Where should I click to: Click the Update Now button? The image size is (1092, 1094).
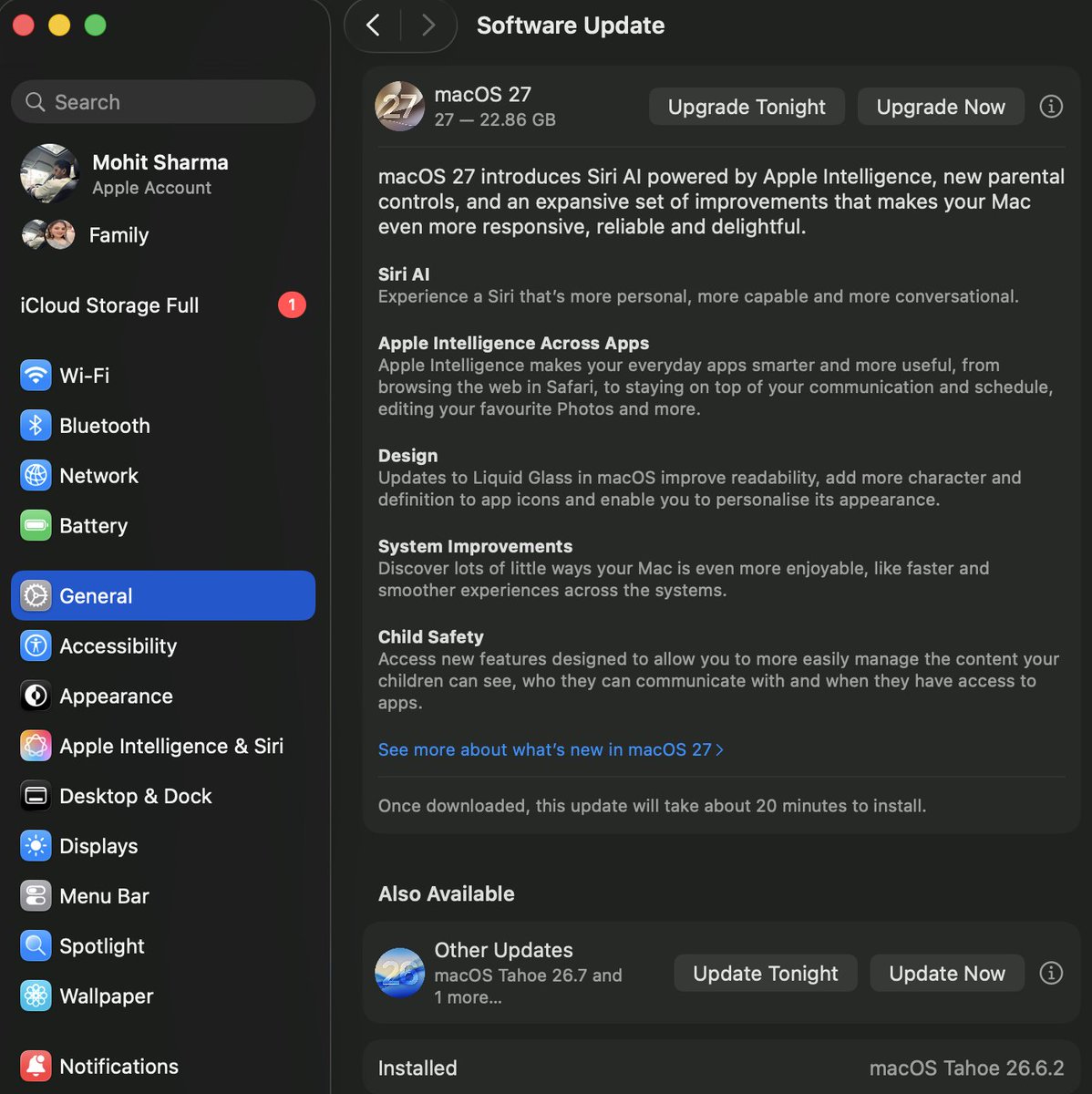point(947,973)
